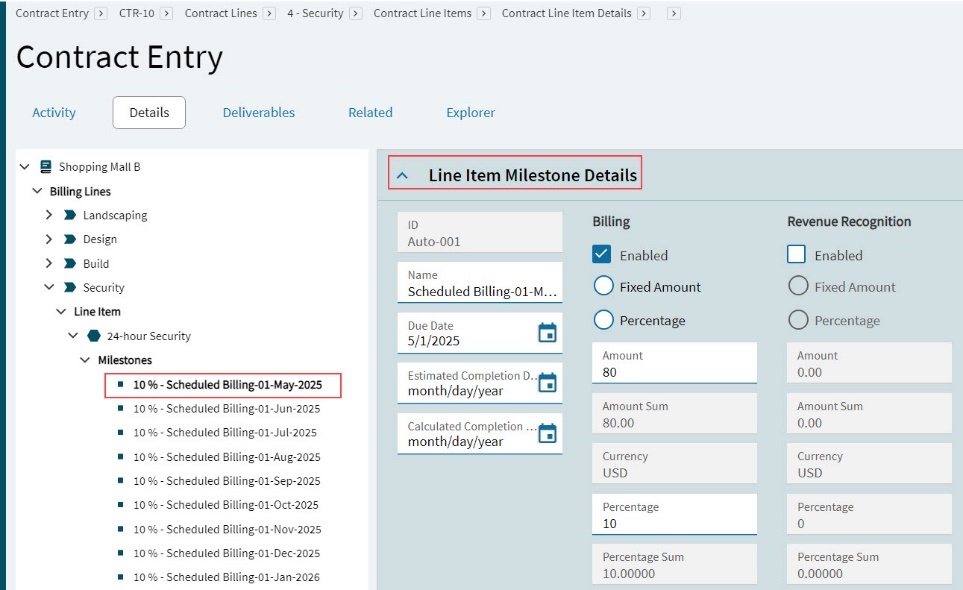963x590 pixels.
Task: Click the last breadcrumb arrow button
Action: pyautogui.click(x=674, y=14)
